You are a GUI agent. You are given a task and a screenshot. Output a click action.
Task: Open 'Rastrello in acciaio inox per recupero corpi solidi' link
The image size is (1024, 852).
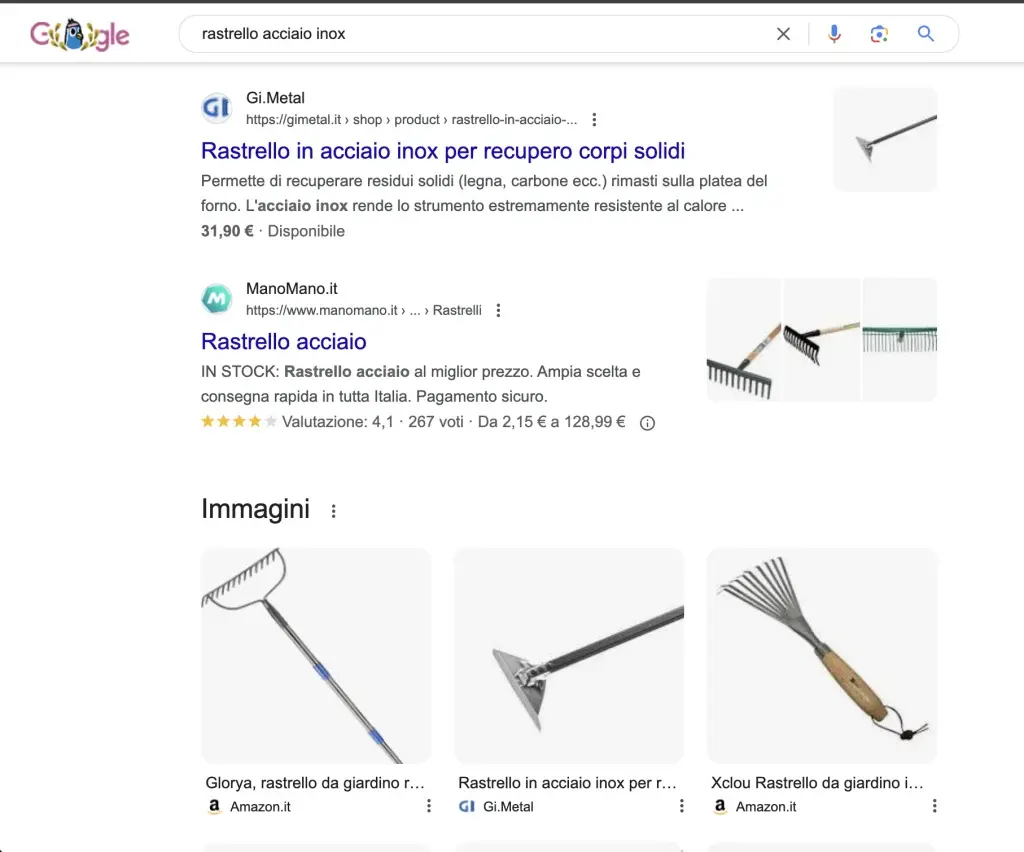(443, 151)
